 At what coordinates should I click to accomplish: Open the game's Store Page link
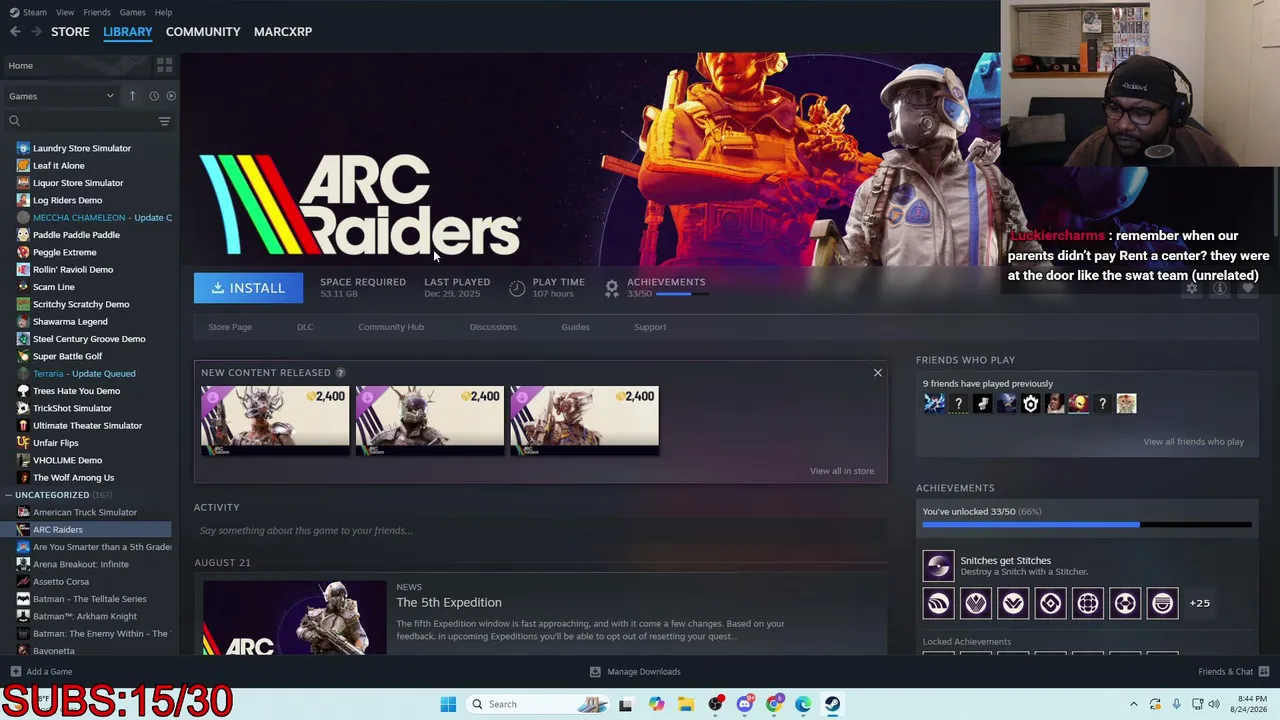(x=230, y=327)
